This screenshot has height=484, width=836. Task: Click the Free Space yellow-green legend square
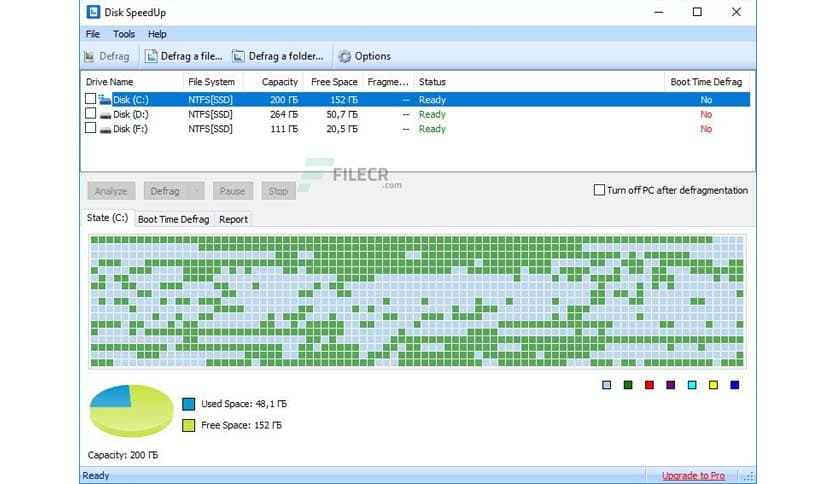click(x=189, y=425)
